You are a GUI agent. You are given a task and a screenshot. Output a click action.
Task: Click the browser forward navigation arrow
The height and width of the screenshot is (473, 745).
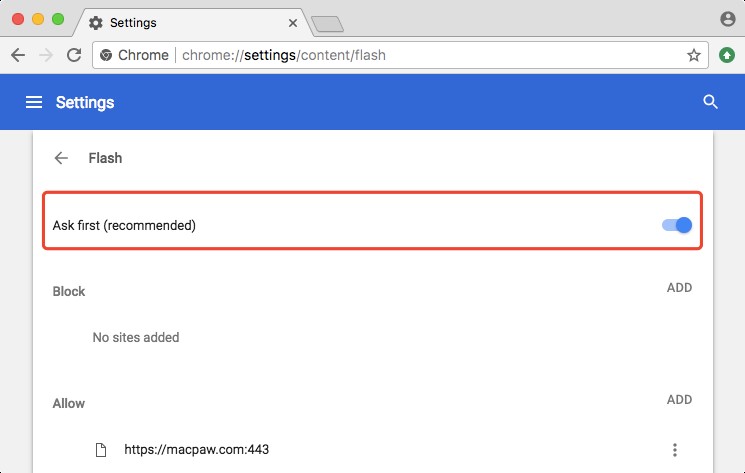45,55
